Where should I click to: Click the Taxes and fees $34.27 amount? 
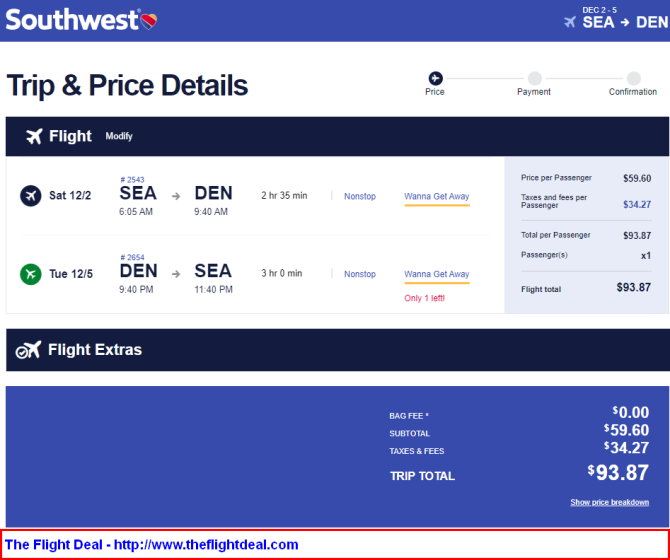pos(637,205)
